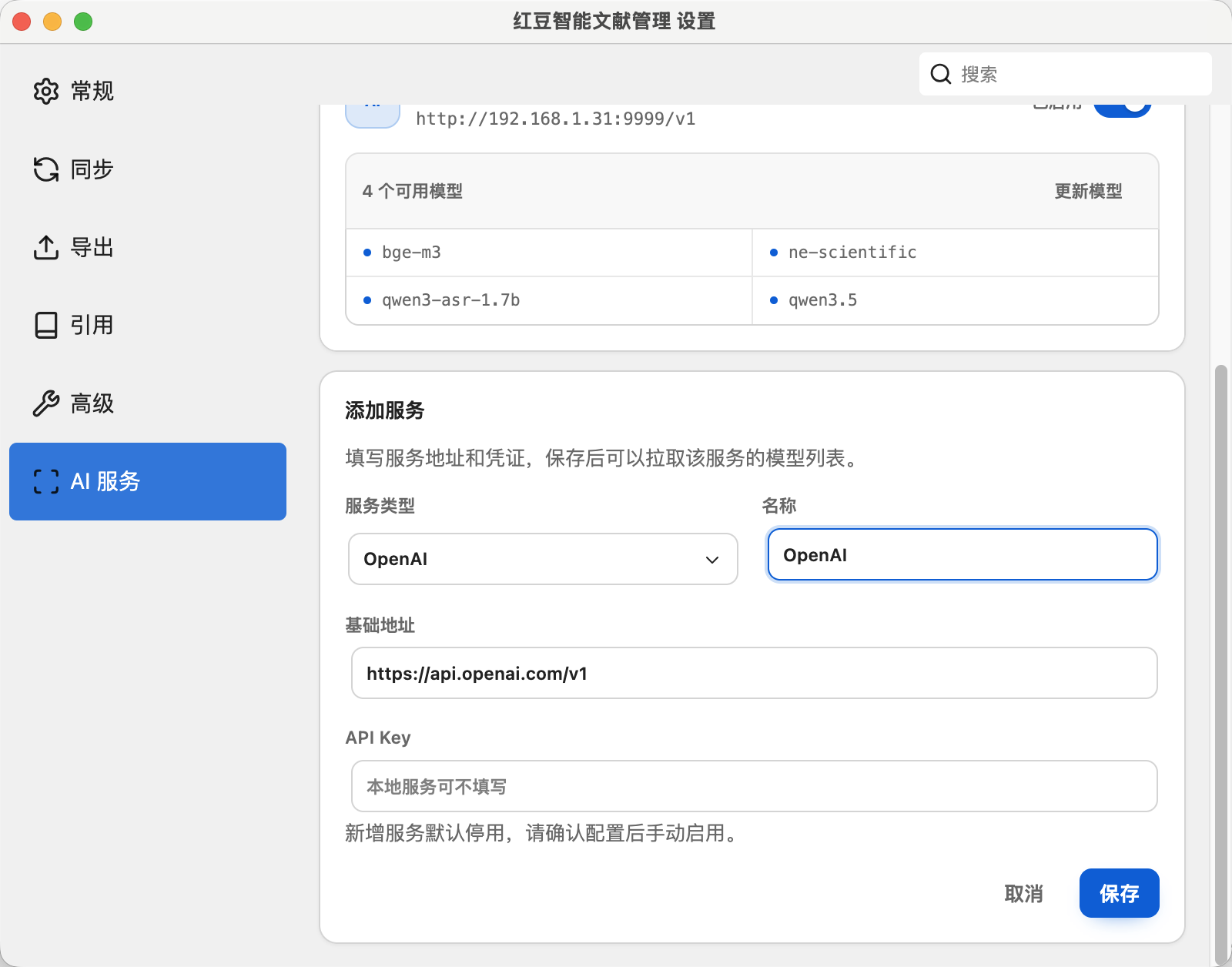
Task: Click the 取消 button
Action: point(1023,893)
